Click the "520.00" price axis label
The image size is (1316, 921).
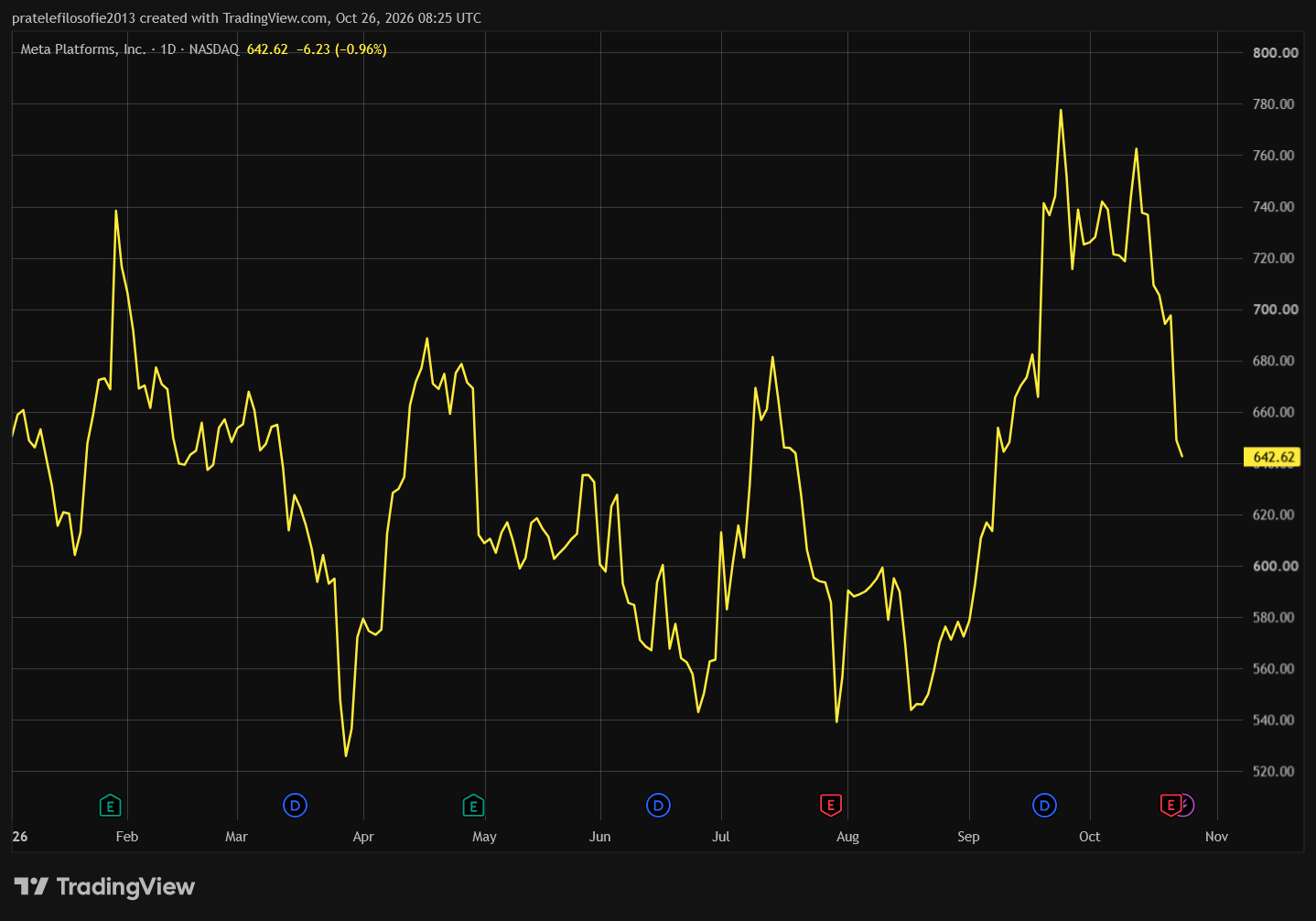(1275, 772)
